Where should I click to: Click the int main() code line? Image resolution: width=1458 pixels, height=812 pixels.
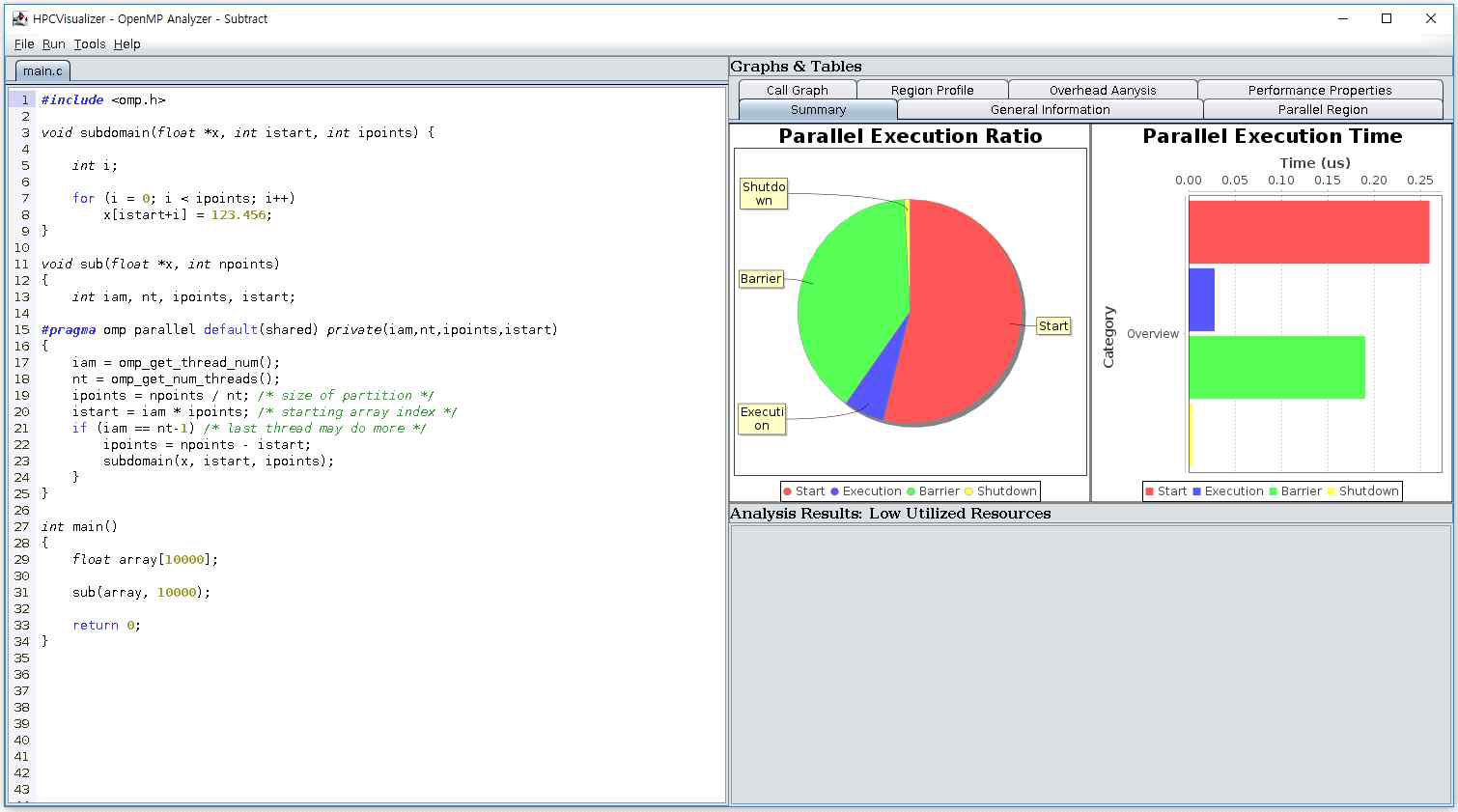pos(79,526)
